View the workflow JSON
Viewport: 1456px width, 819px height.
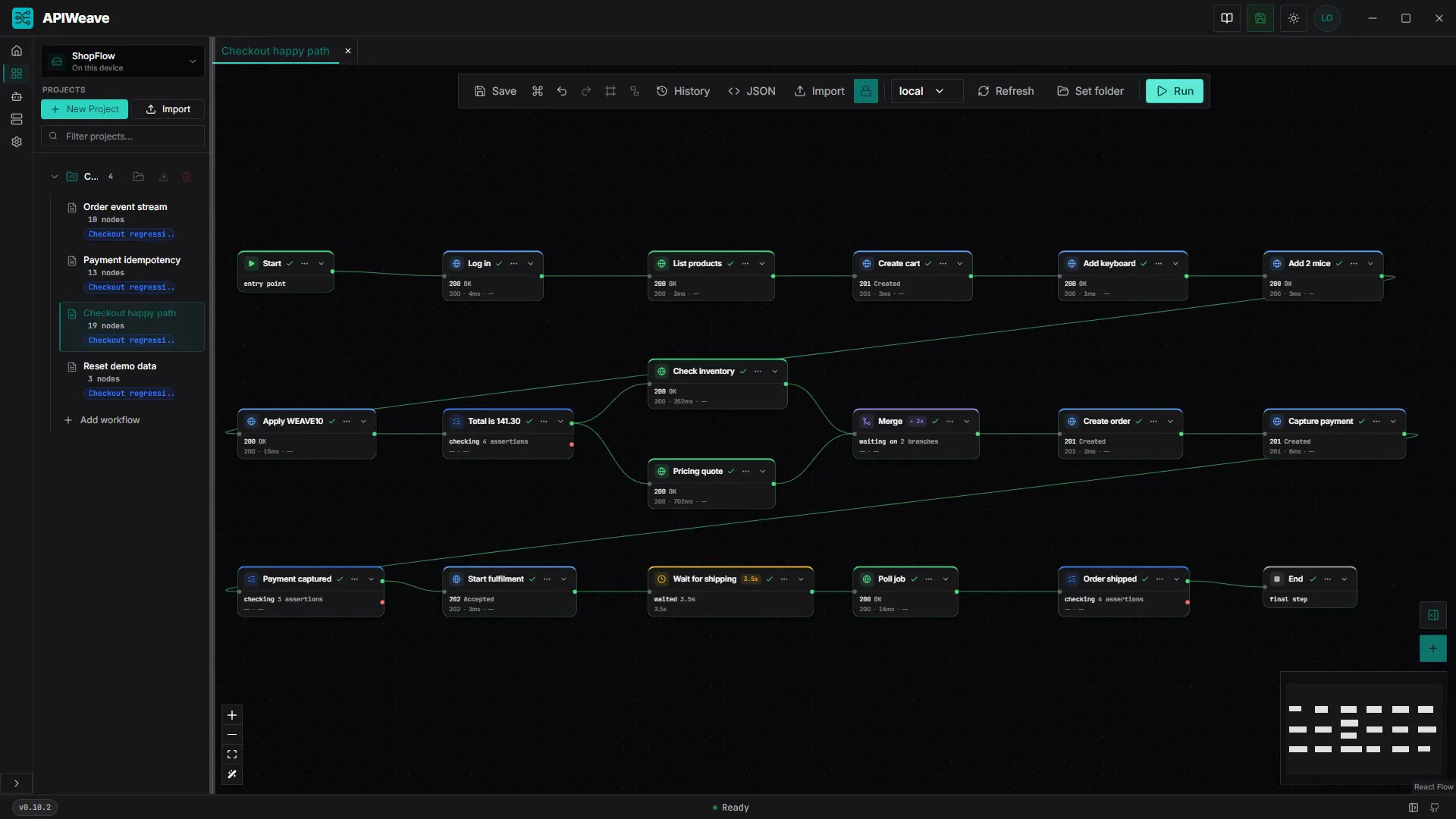[x=752, y=91]
